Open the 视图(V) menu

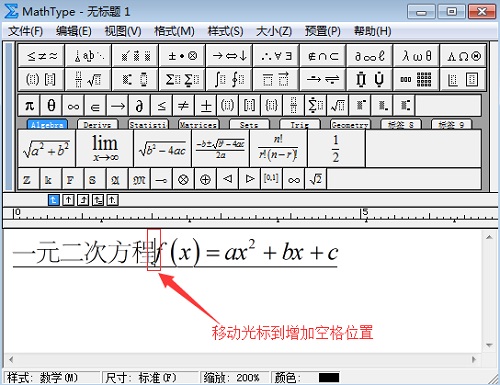pos(123,31)
